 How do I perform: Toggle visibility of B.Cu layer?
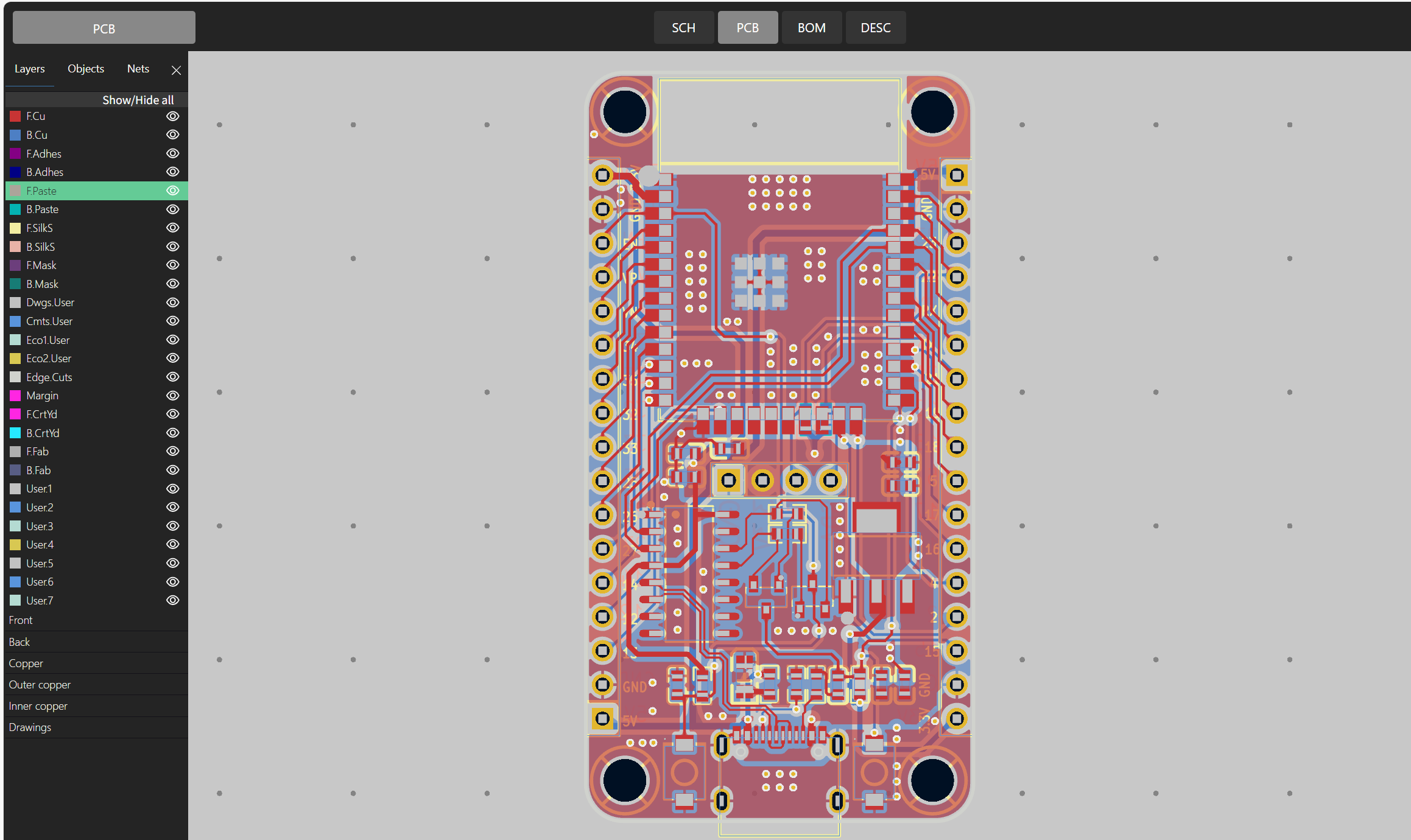(173, 135)
